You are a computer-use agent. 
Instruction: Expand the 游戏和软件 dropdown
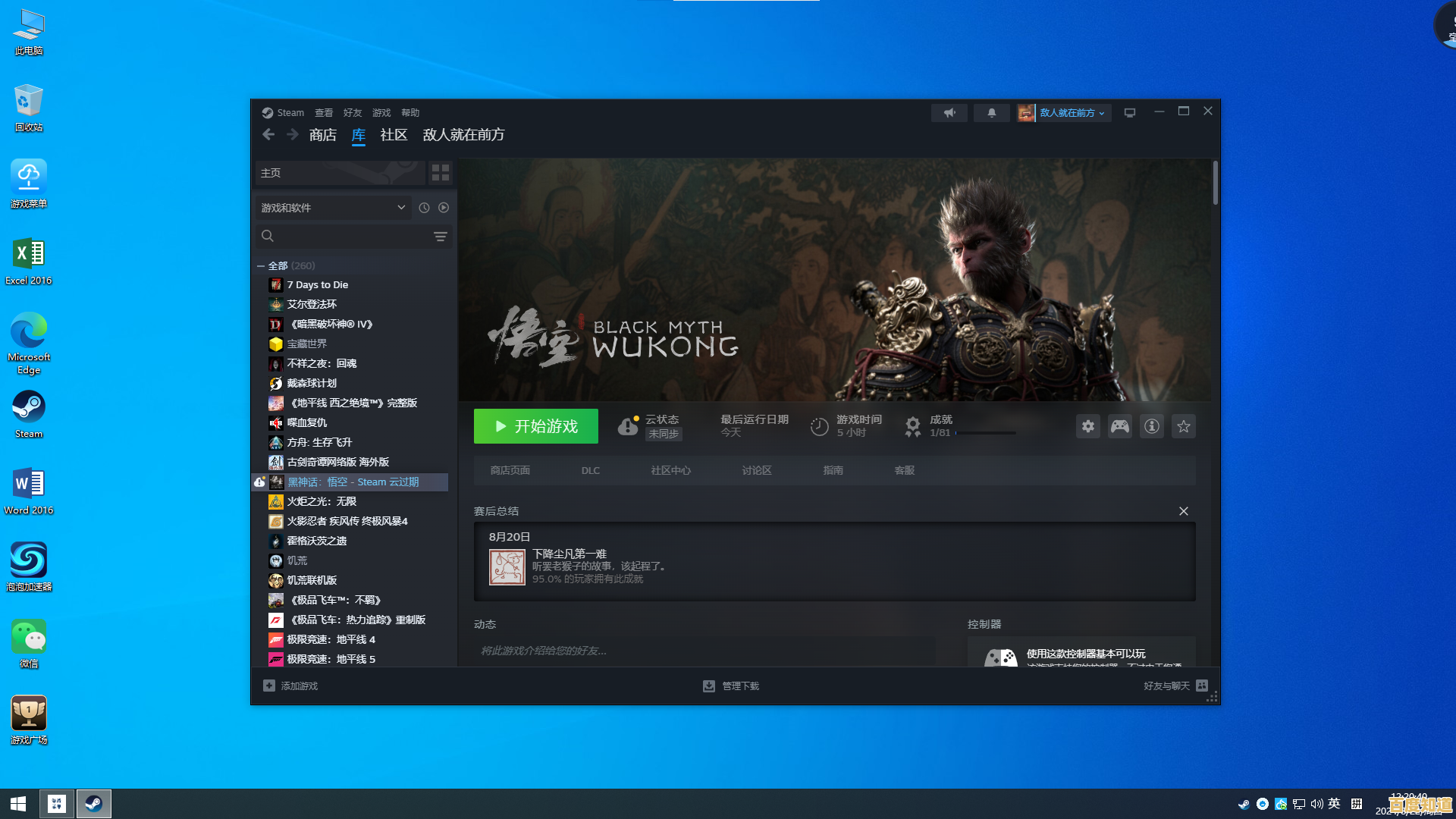[x=334, y=208]
